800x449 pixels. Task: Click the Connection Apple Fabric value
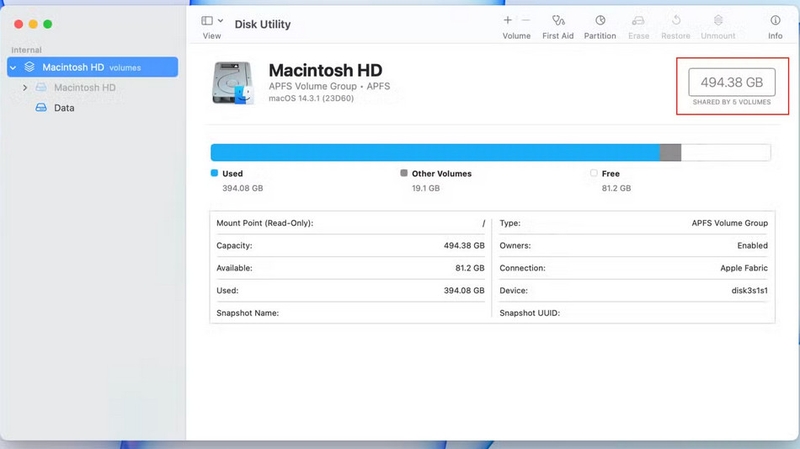(744, 268)
